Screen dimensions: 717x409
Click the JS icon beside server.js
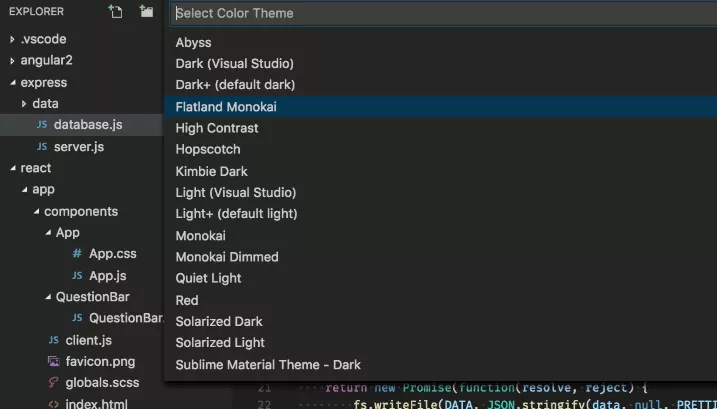(42, 146)
